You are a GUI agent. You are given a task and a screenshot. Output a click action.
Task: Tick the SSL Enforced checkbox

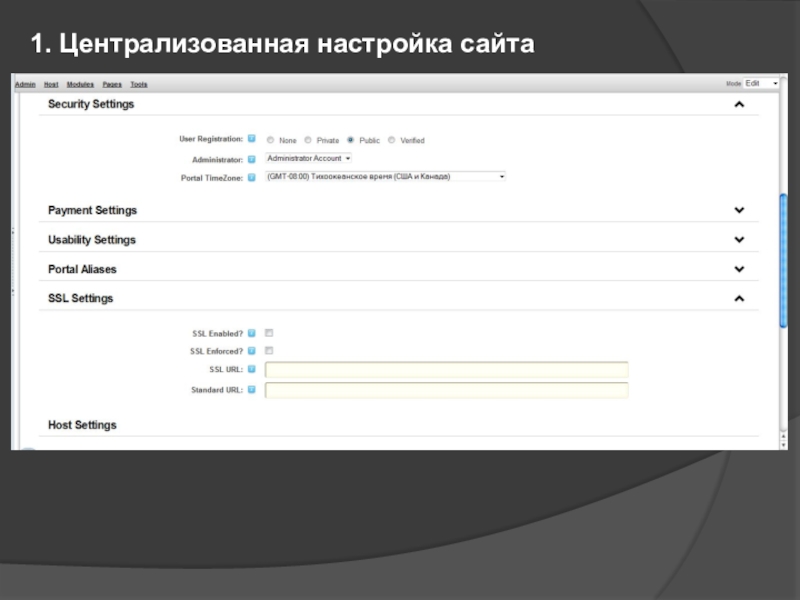pyautogui.click(x=269, y=351)
